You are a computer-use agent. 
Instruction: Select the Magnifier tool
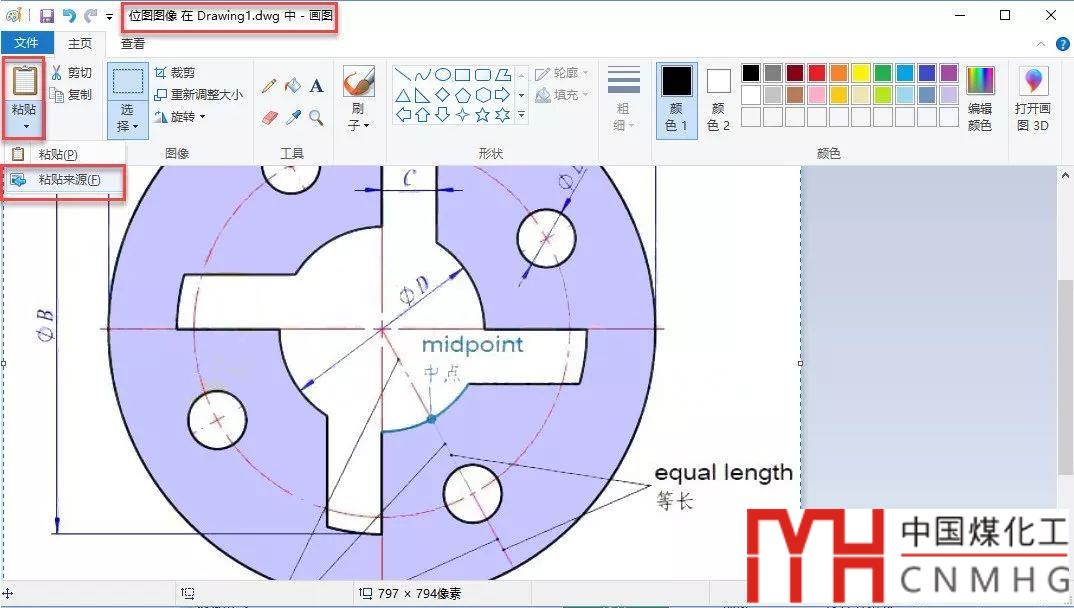[x=316, y=118]
